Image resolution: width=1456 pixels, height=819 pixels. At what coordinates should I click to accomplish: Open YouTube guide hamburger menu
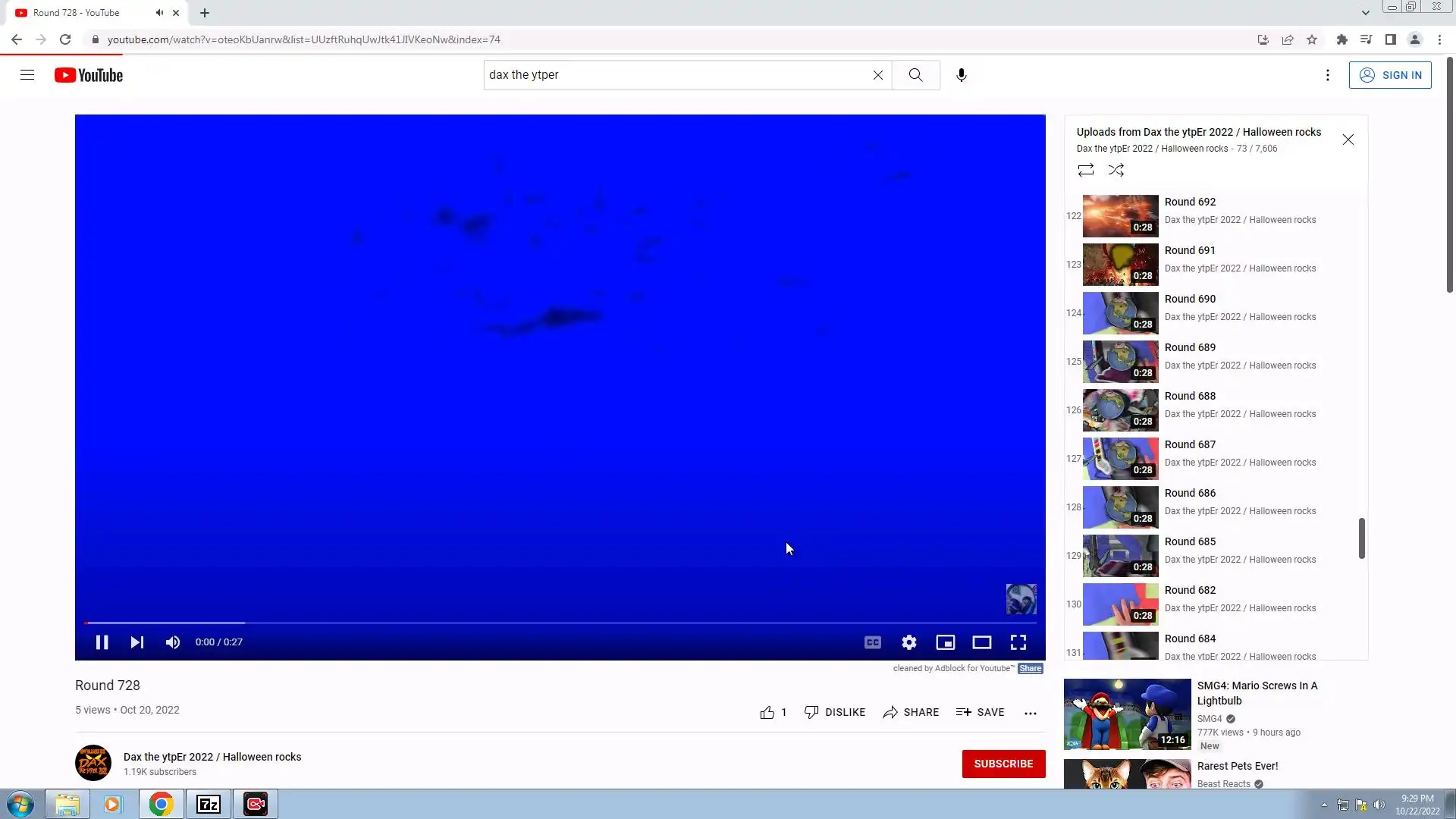27,75
